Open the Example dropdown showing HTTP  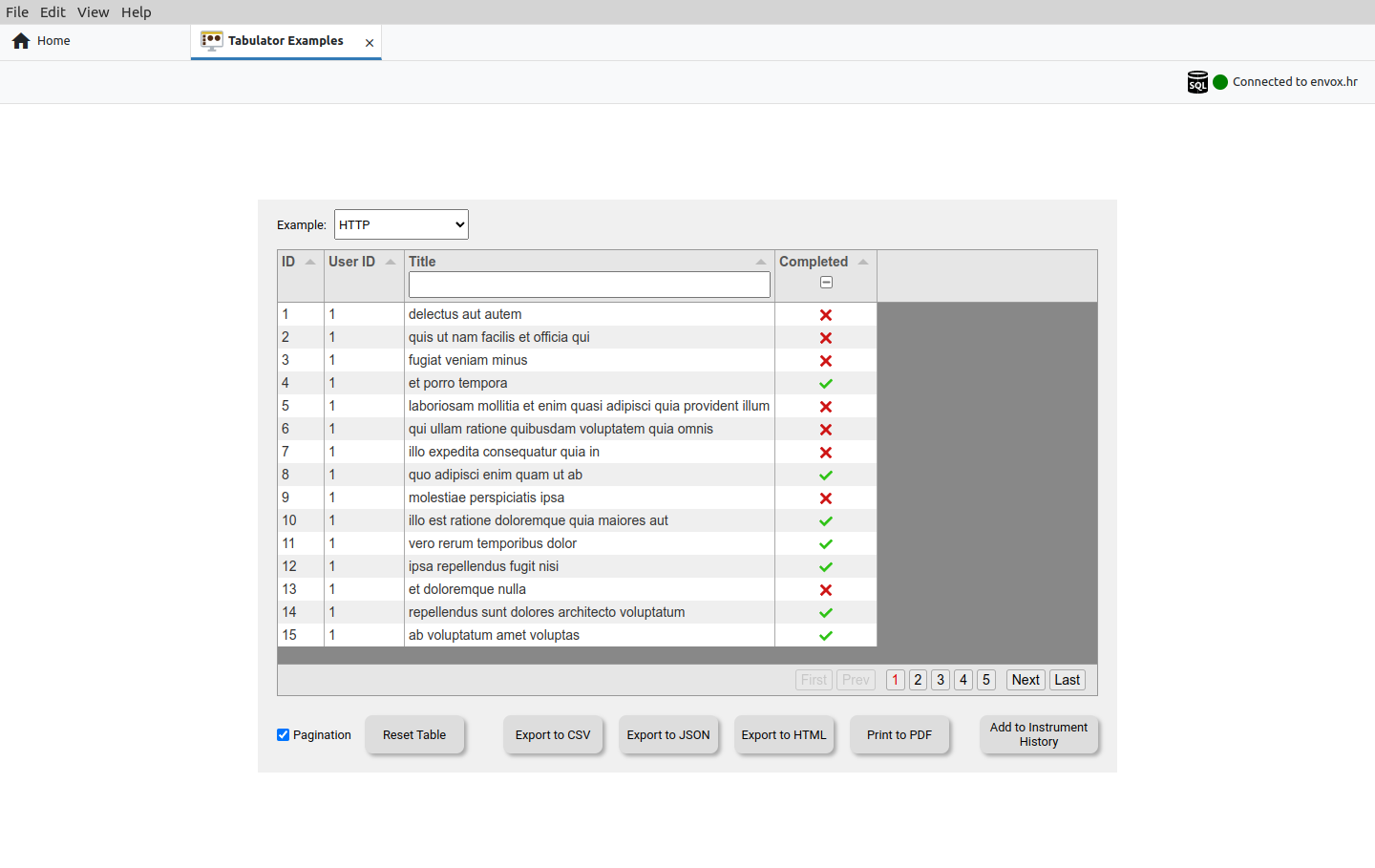pyautogui.click(x=401, y=225)
